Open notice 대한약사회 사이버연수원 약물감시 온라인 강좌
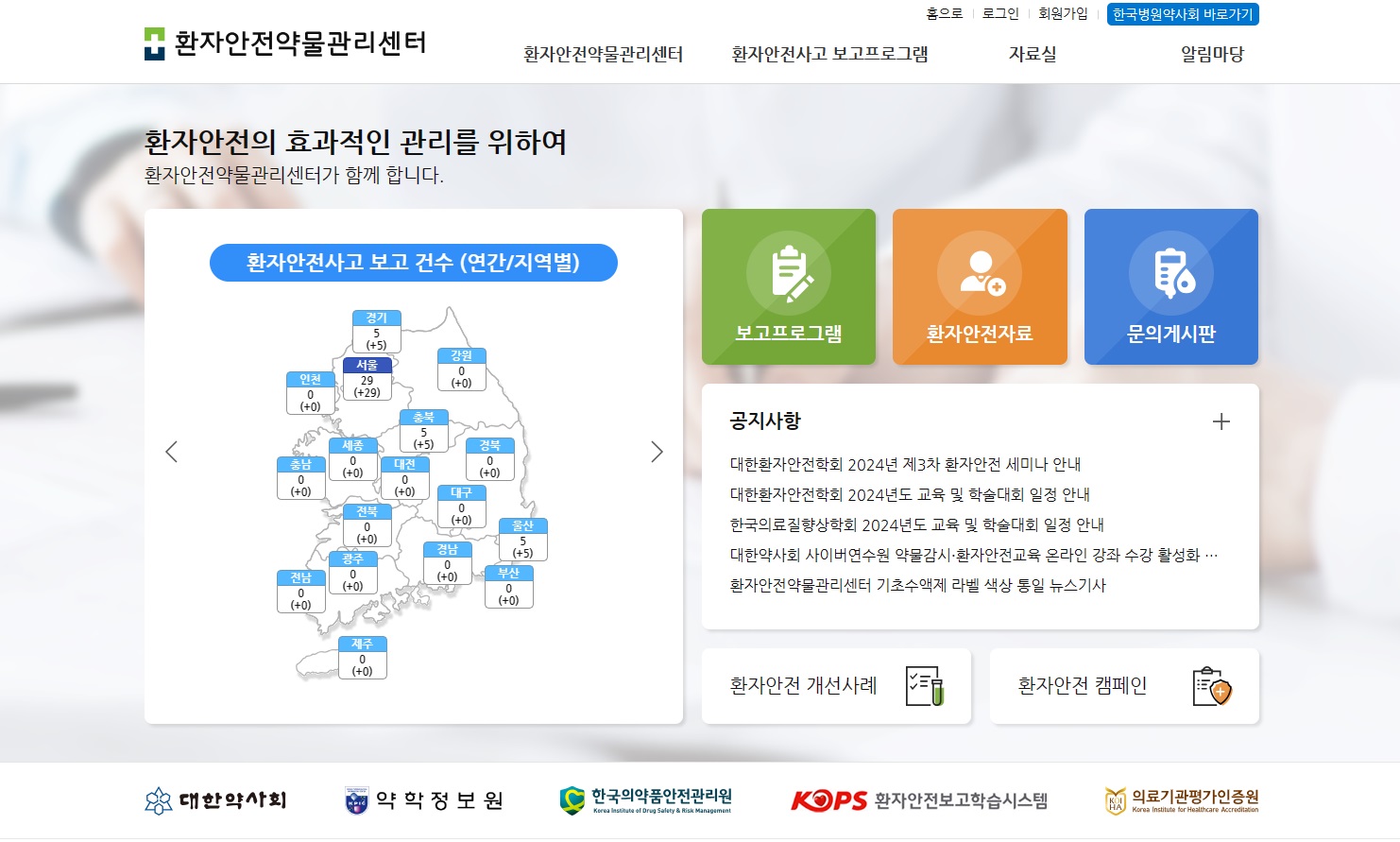The image size is (1400, 842). pyautogui.click(x=973, y=555)
